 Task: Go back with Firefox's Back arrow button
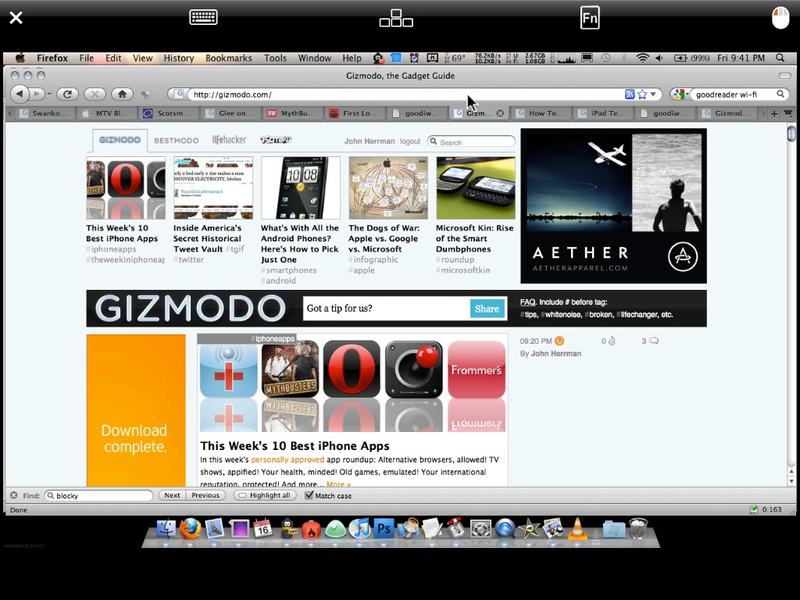point(19,94)
